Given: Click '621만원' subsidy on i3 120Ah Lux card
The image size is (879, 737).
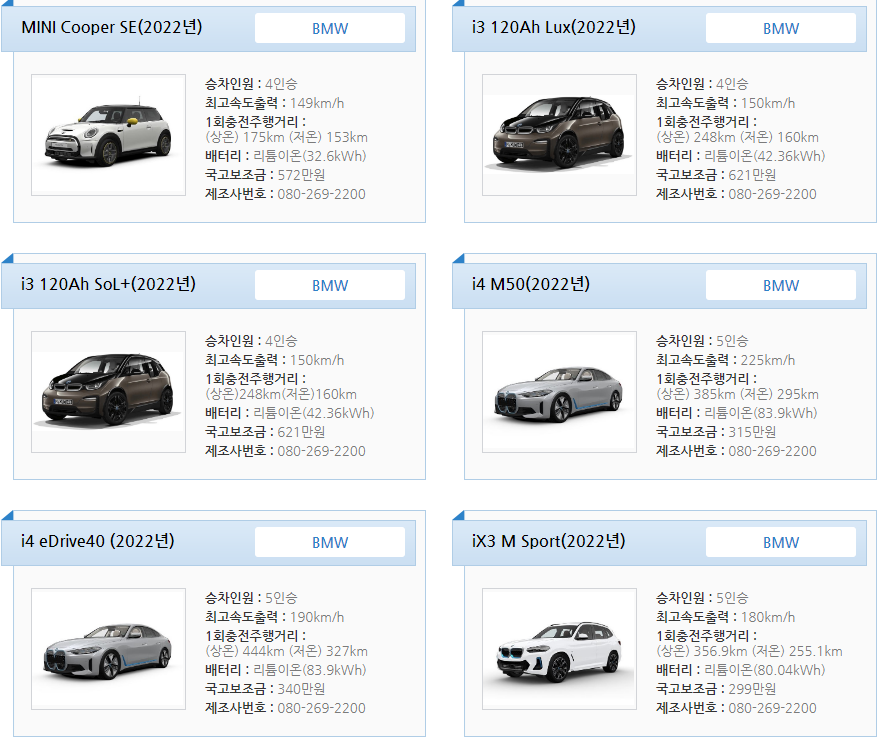Looking at the screenshot, I should tap(752, 175).
